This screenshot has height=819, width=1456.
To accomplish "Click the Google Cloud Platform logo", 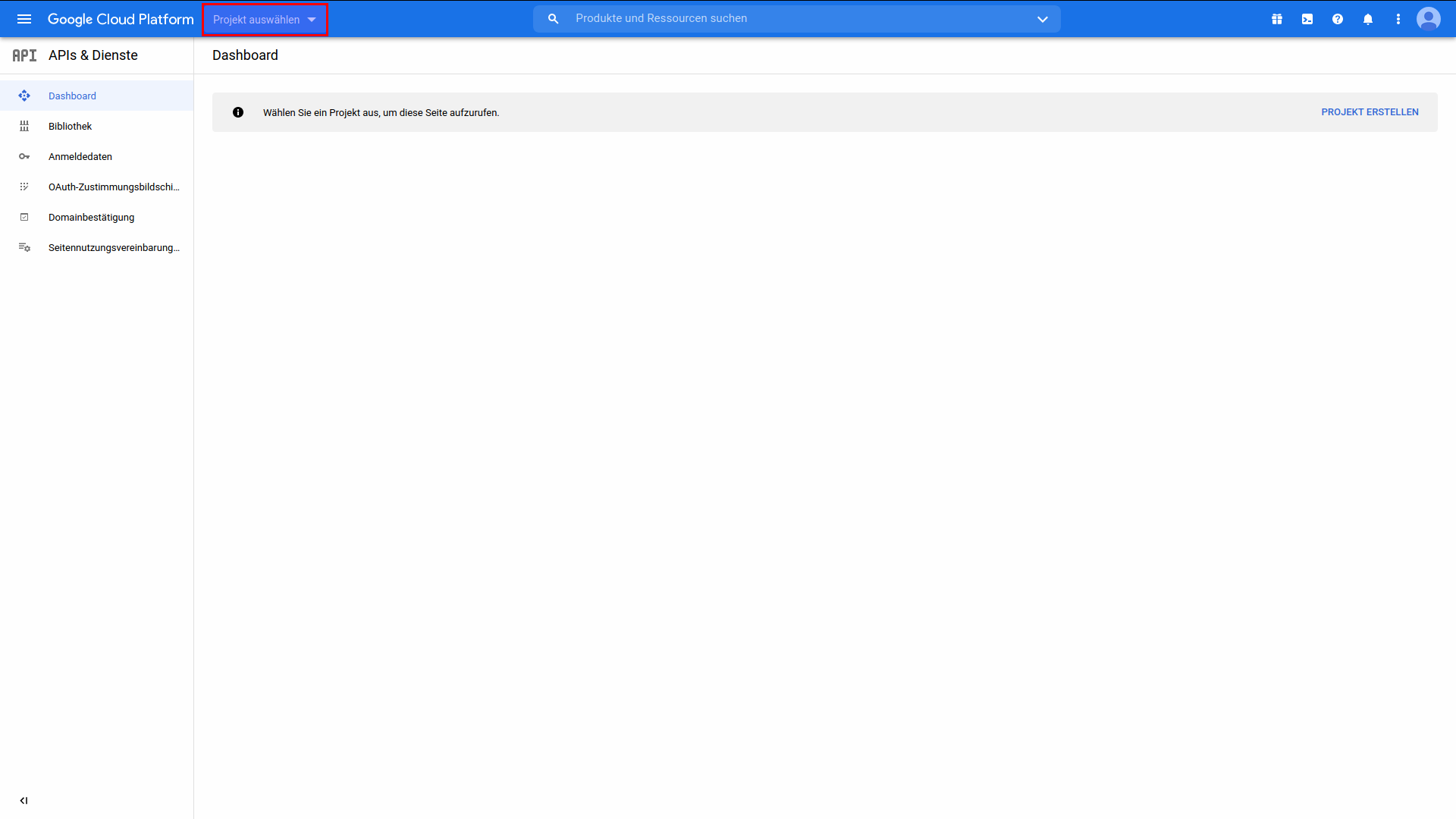I will pos(121,19).
